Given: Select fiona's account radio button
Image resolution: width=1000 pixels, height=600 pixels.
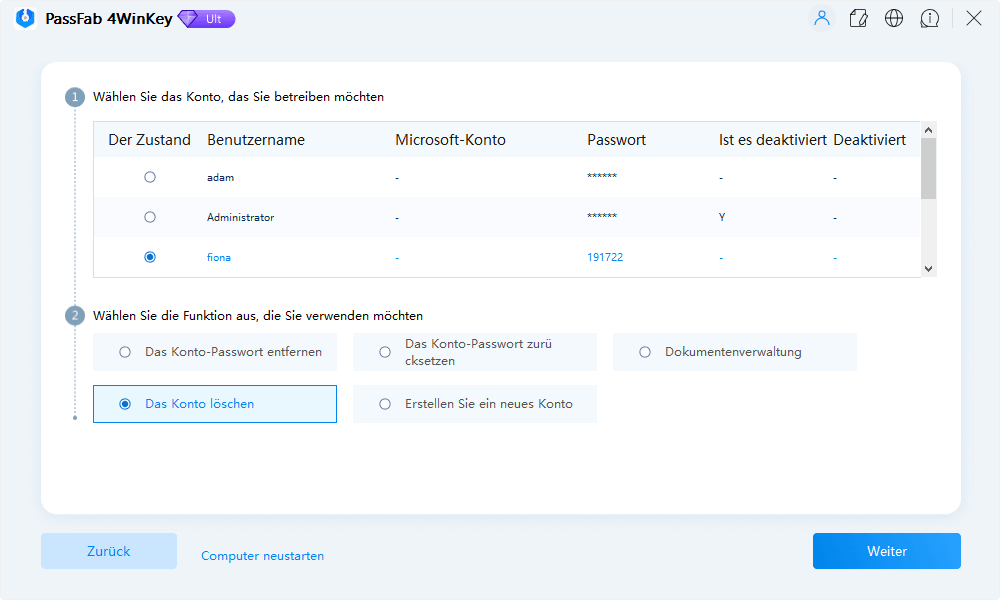Looking at the screenshot, I should (150, 256).
